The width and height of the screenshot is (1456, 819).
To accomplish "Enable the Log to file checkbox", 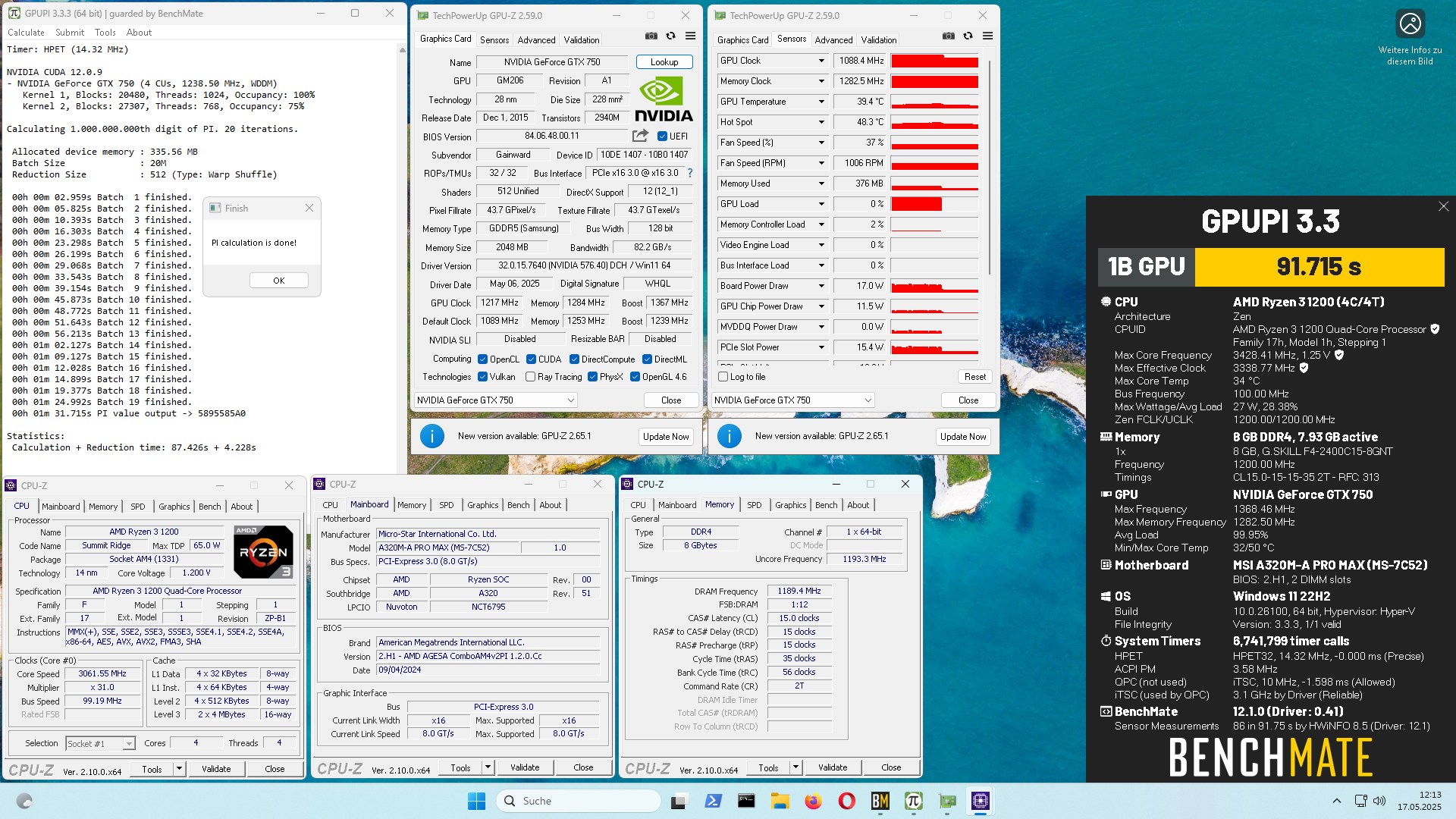I will [723, 377].
